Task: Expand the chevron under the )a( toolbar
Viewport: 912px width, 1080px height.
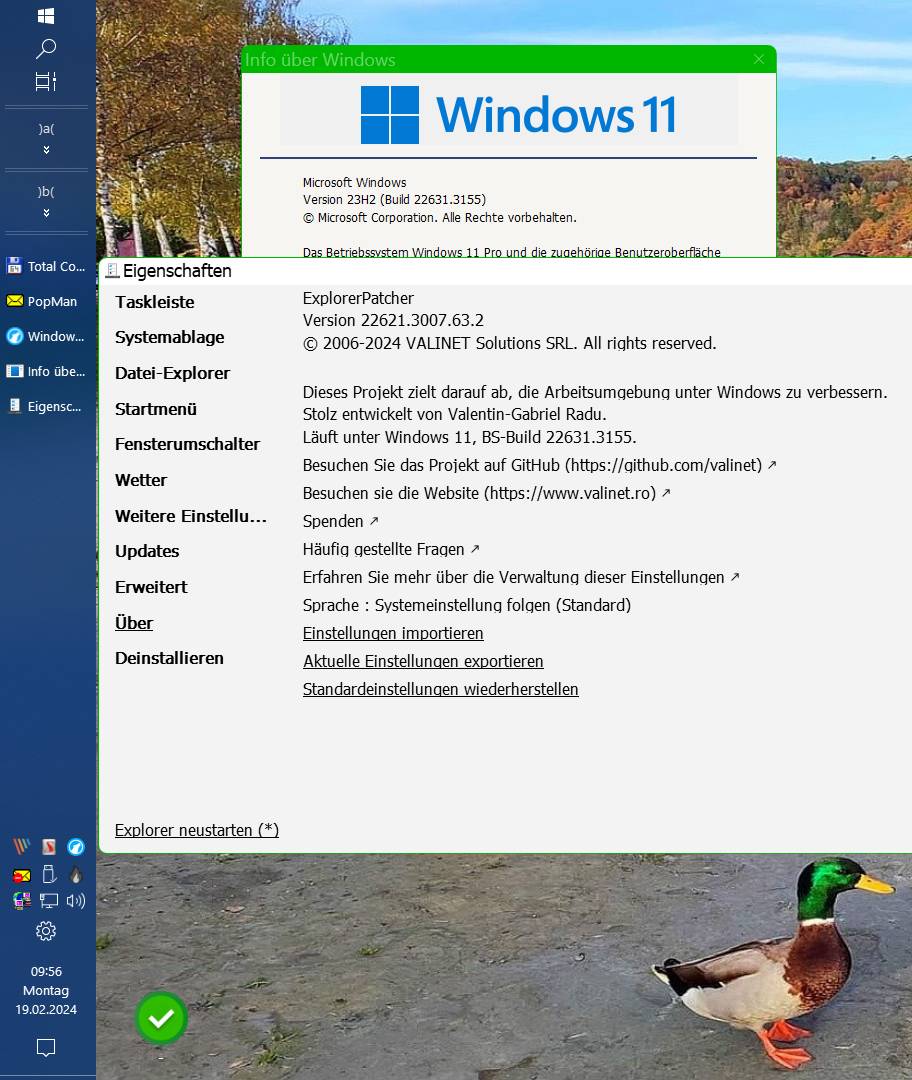Action: (46, 149)
